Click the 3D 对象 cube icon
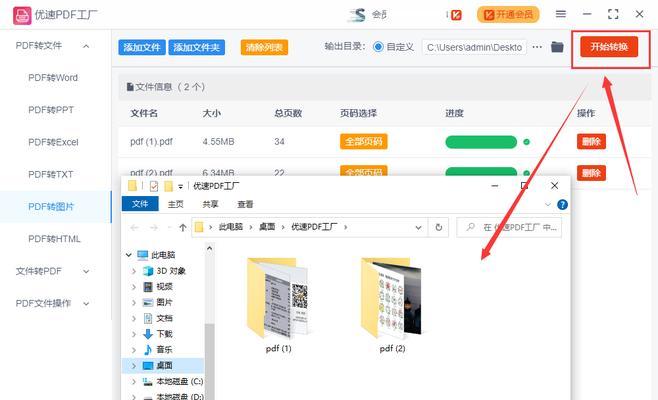 (148, 271)
